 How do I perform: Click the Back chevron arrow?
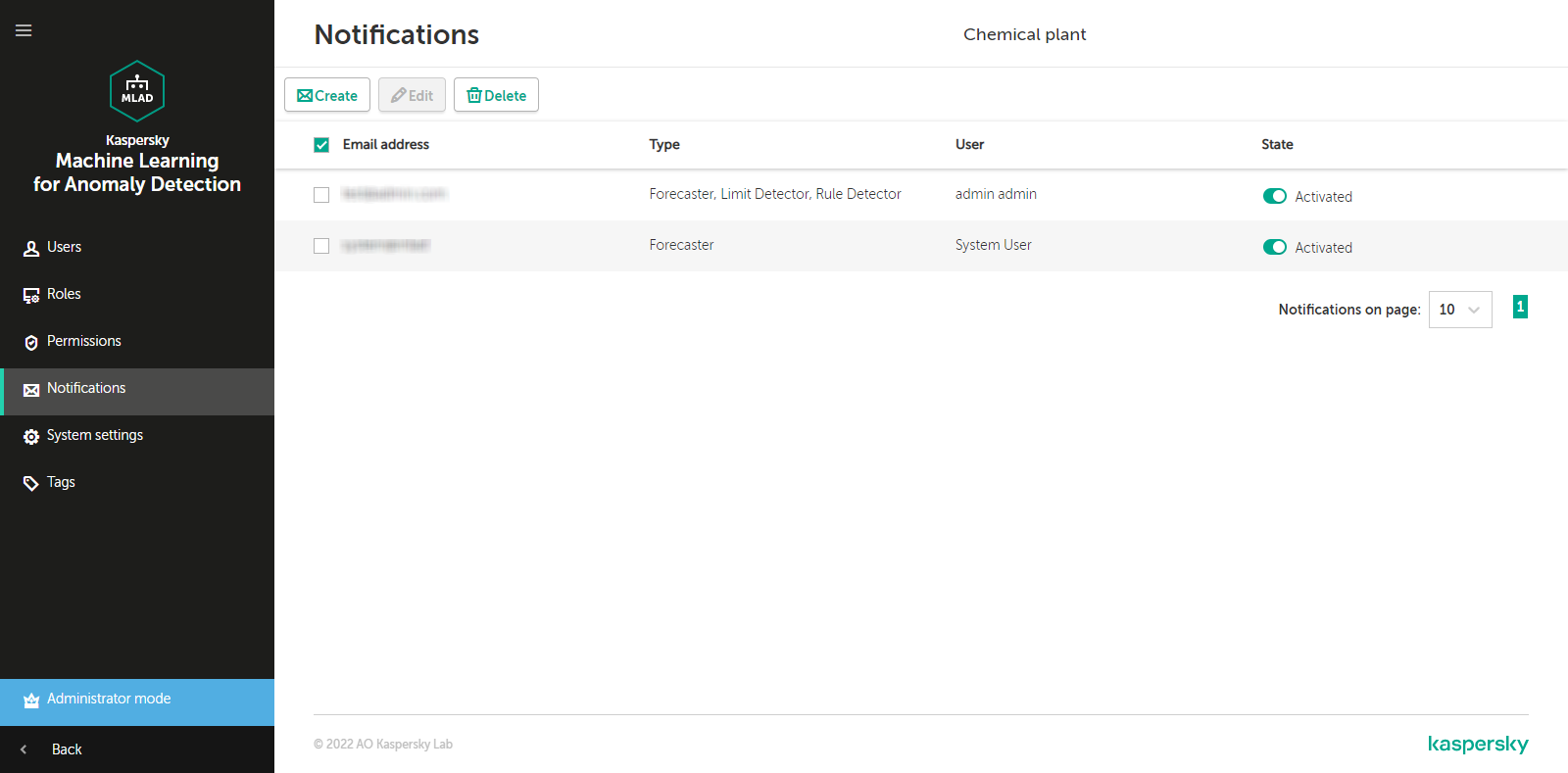tap(24, 749)
